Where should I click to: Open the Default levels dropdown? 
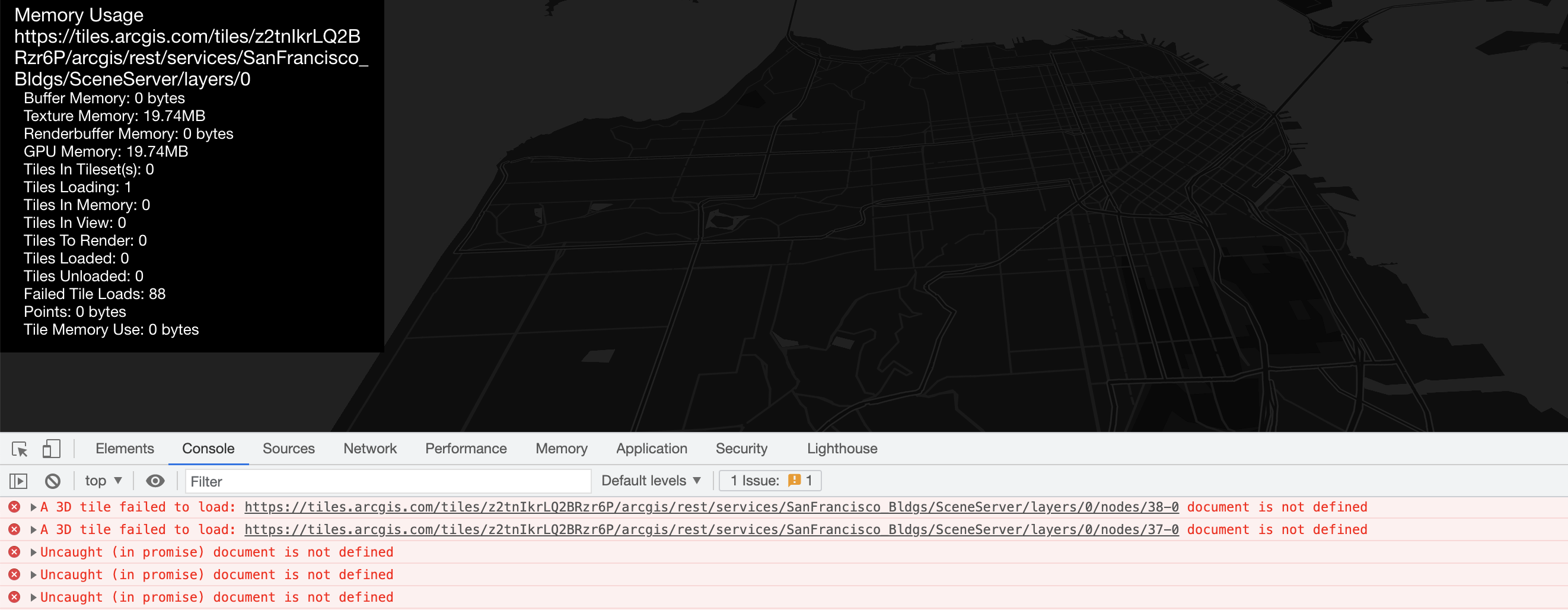pyautogui.click(x=650, y=480)
